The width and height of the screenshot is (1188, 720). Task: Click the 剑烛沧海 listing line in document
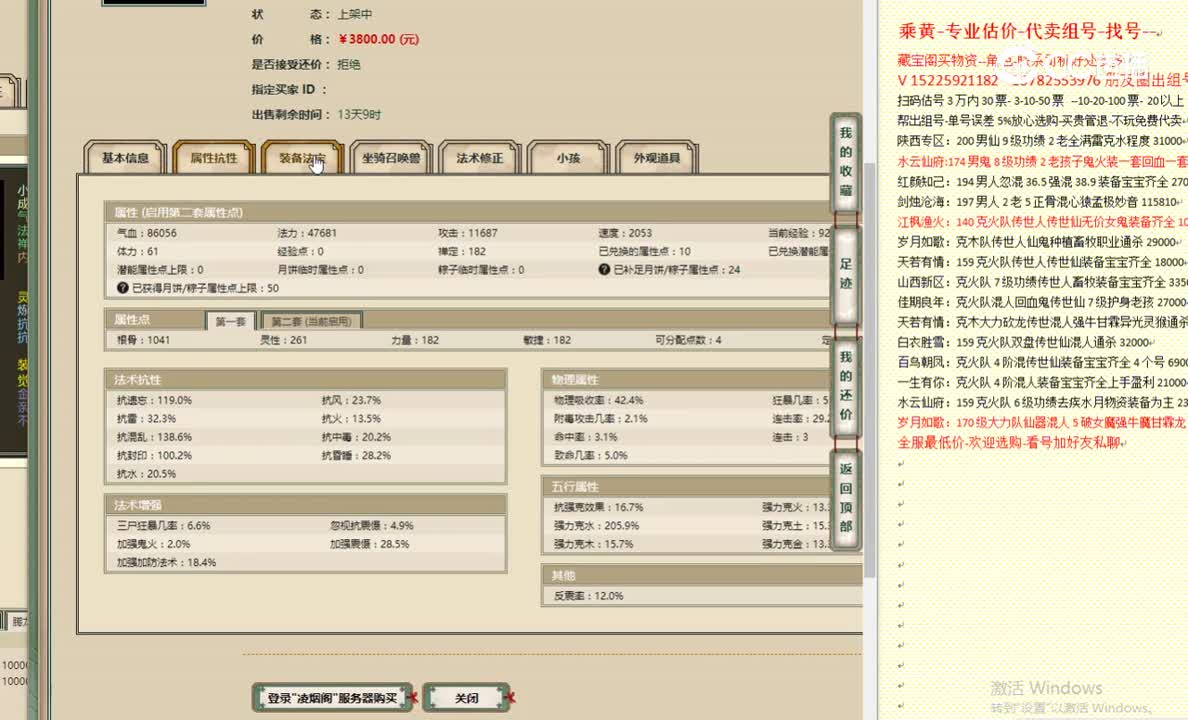click(1040, 202)
